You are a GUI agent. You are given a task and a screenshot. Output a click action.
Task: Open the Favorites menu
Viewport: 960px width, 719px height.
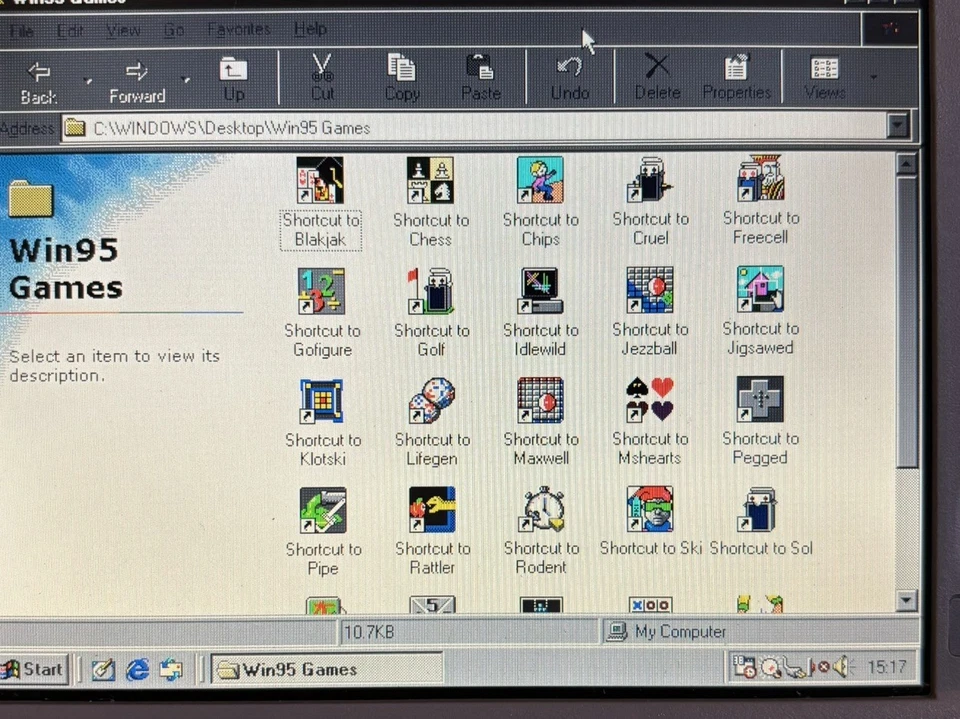pos(238,29)
